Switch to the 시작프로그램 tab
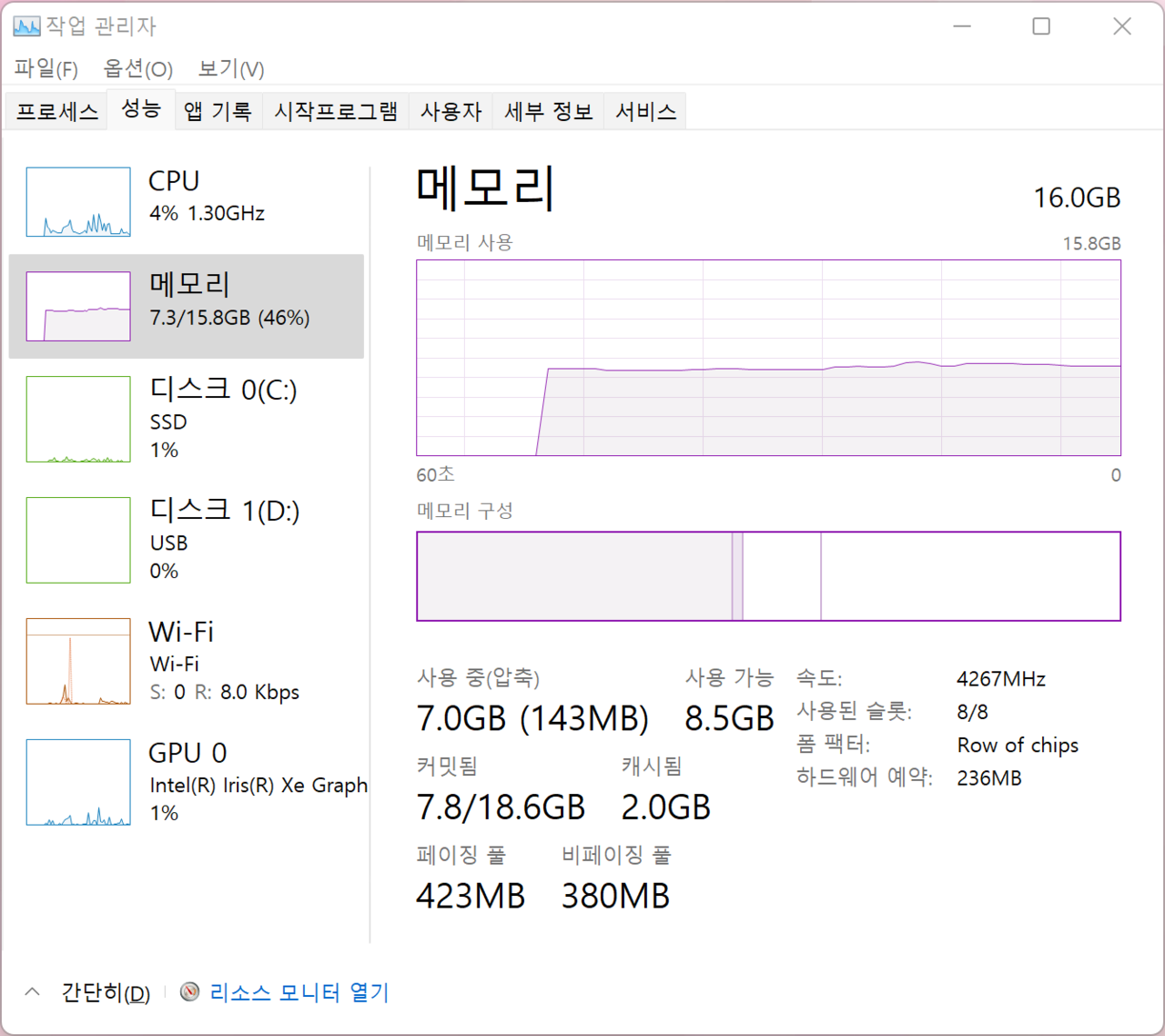Screen dimensions: 1165x1036 (x=336, y=112)
